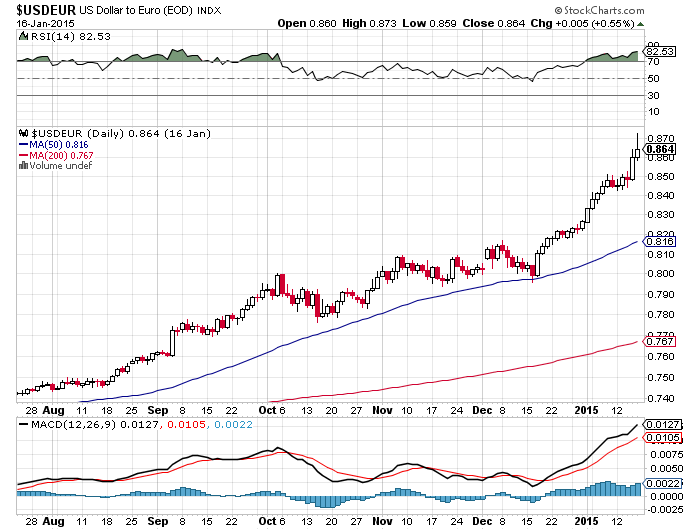The image size is (700, 530).
Task: Click the Dec label on the price chart axis
Action: (482, 410)
